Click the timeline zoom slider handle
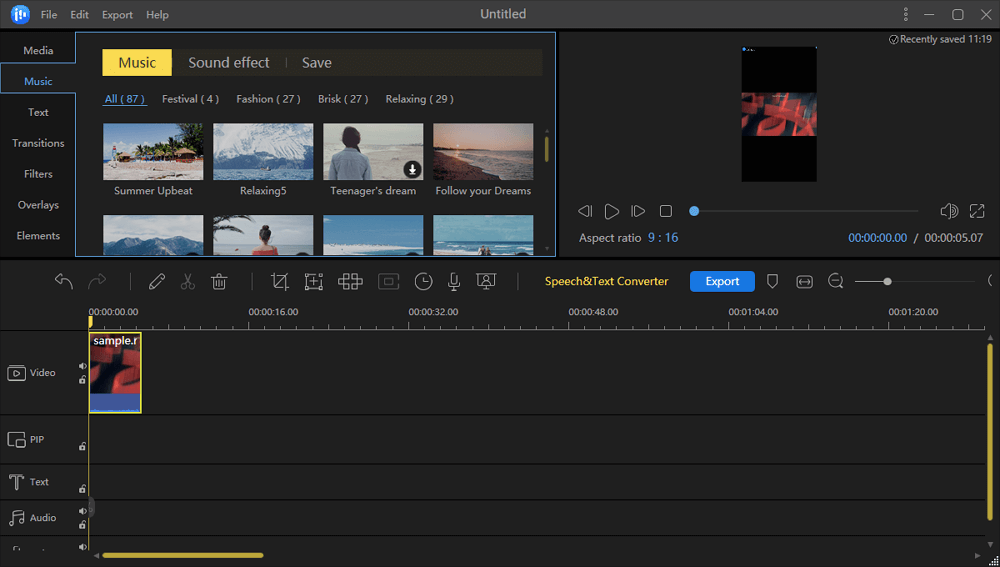 [x=887, y=282]
